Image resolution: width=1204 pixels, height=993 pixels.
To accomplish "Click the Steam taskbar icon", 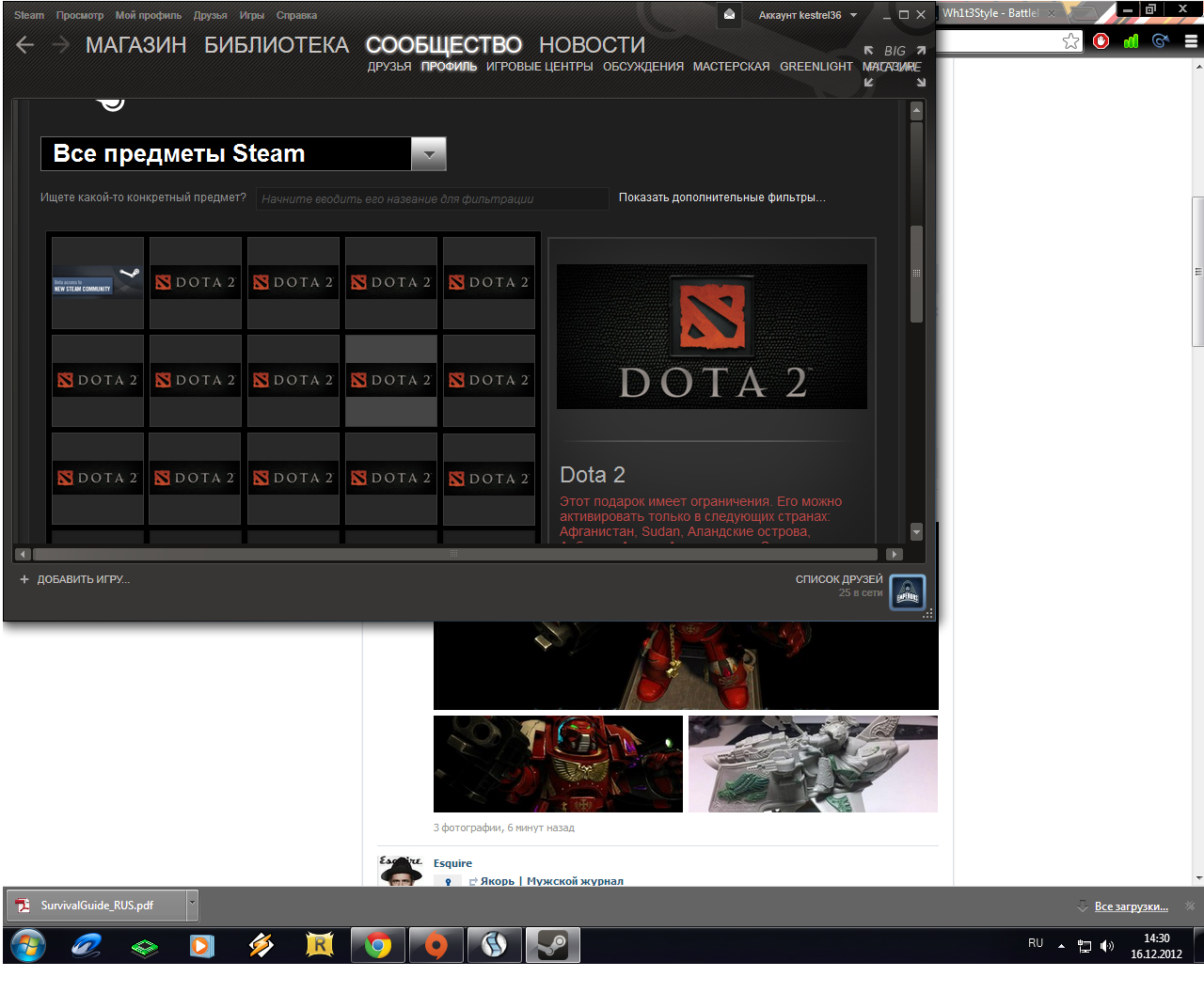I will (553, 945).
